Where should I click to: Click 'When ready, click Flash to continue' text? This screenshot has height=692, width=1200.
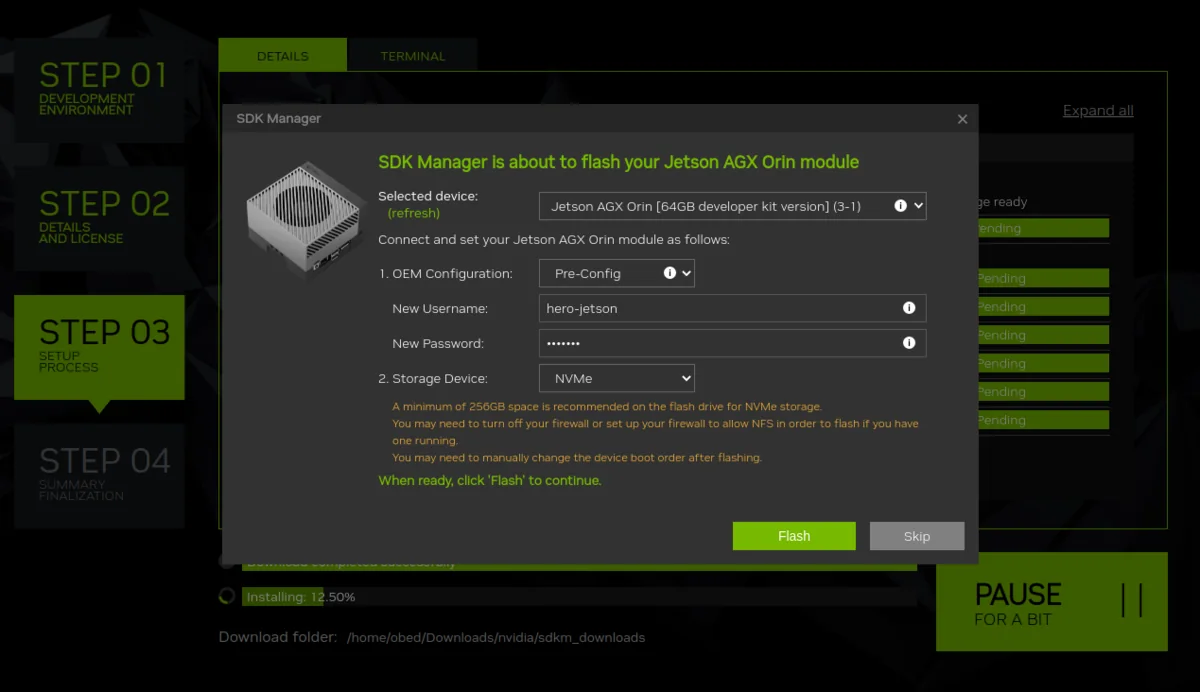point(490,481)
